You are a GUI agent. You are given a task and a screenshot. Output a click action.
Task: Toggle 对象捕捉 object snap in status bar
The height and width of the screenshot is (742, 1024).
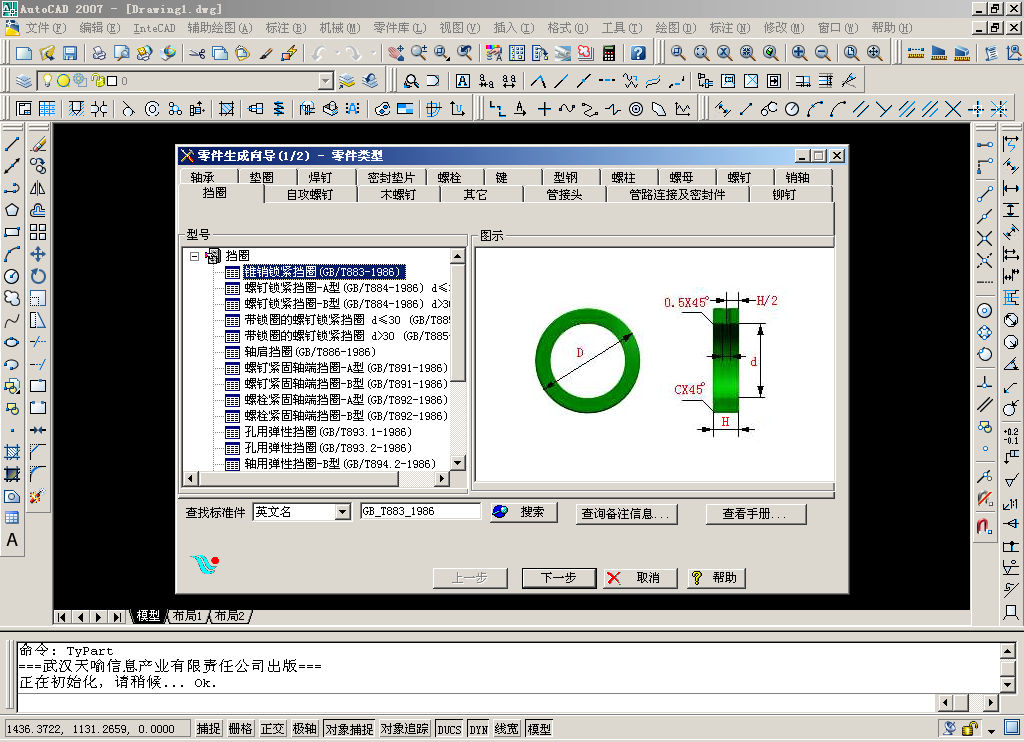click(x=349, y=728)
